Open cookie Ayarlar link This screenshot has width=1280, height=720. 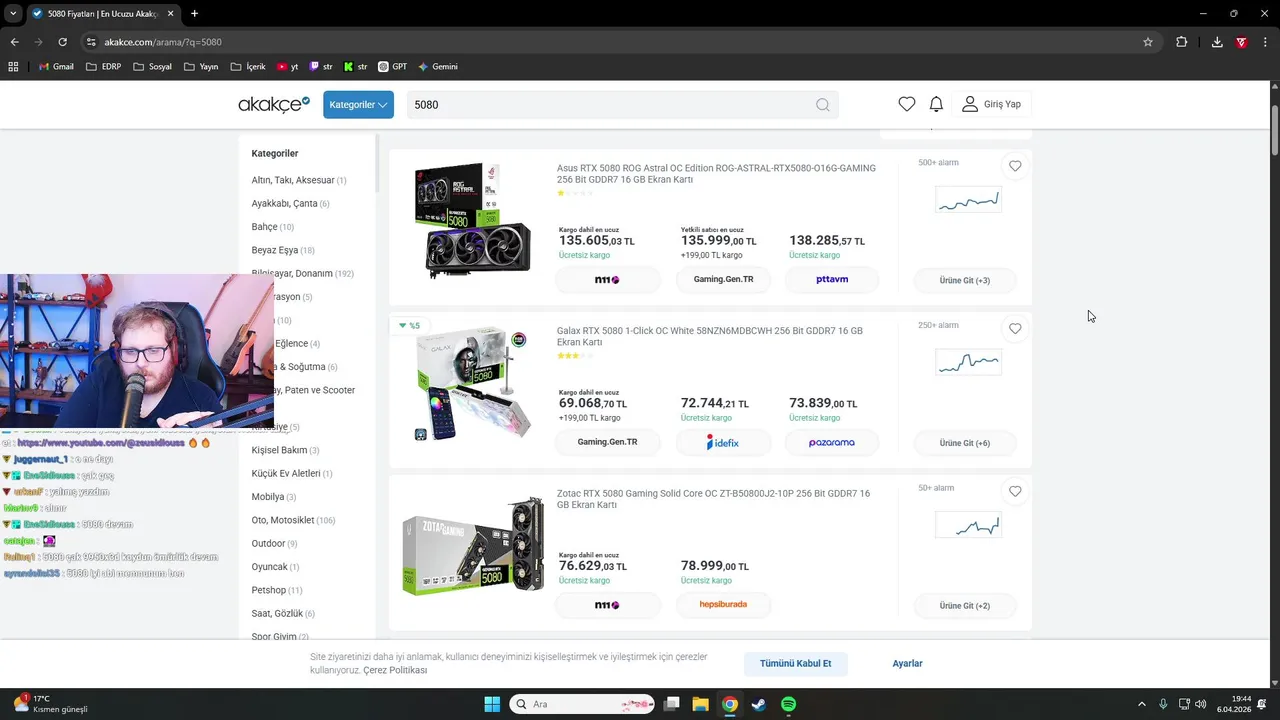[907, 663]
